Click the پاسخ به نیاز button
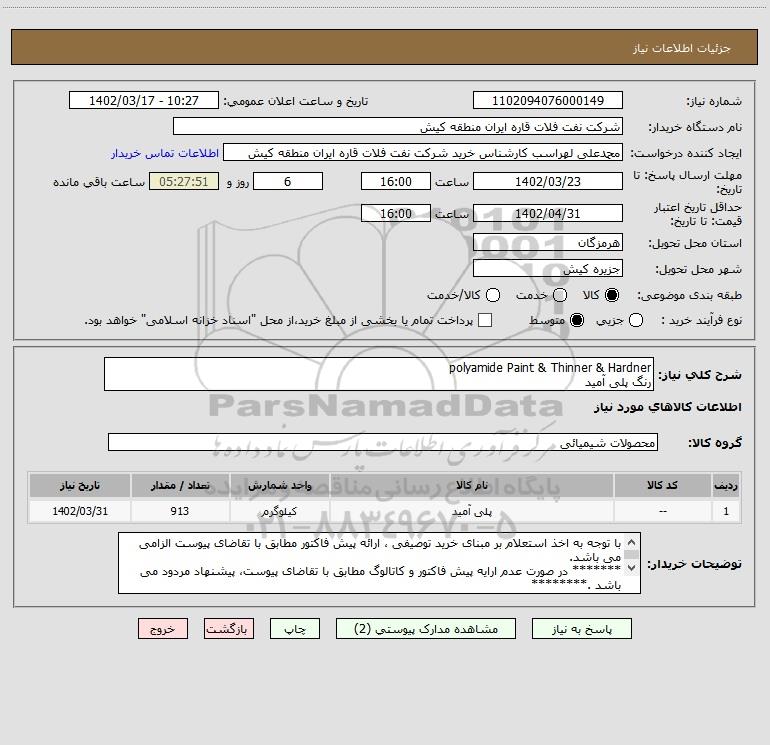 coord(581,629)
